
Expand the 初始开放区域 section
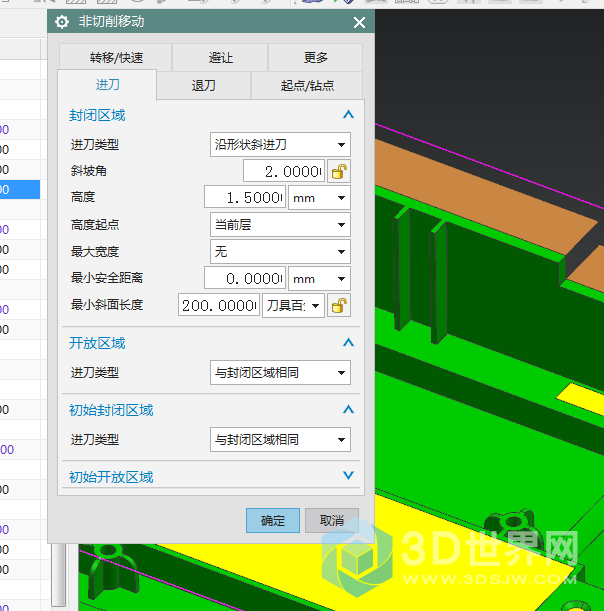pyautogui.click(x=348, y=477)
